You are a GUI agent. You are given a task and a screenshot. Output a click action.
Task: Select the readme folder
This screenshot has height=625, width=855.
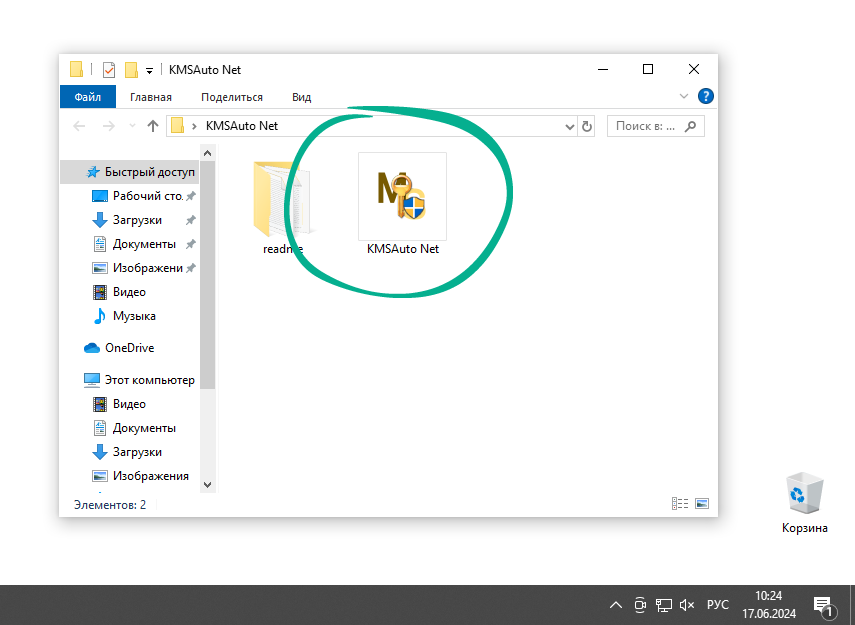pyautogui.click(x=282, y=207)
